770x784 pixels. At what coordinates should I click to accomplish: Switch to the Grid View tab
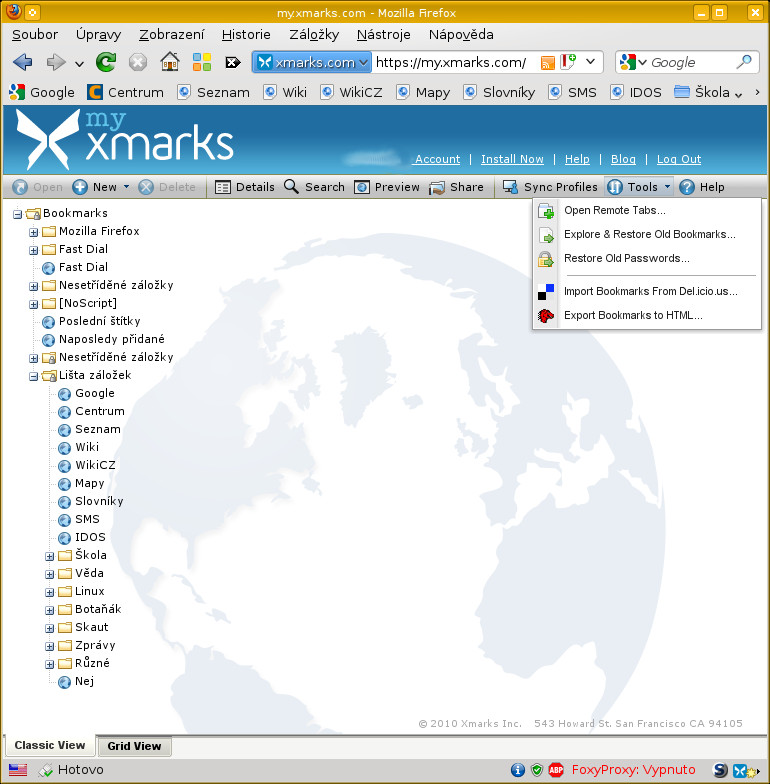(x=134, y=746)
